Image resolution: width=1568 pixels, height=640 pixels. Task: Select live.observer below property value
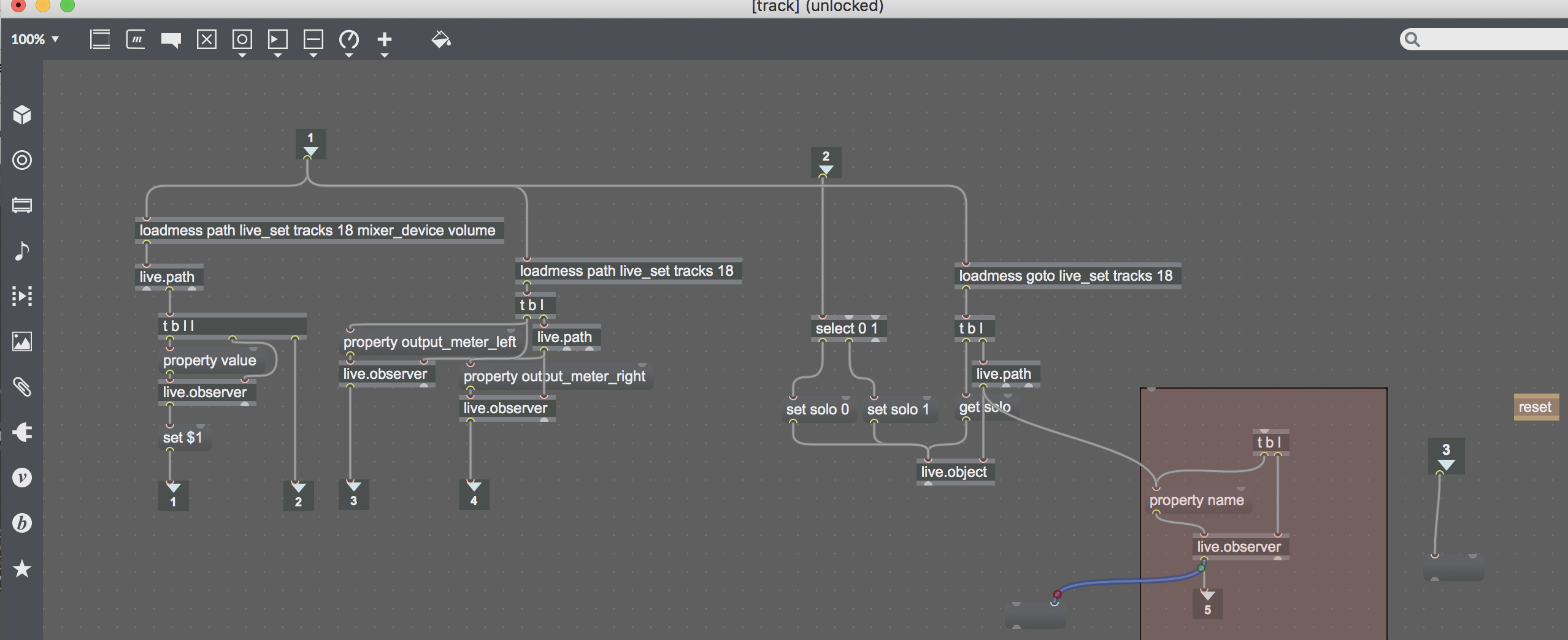pyautogui.click(x=207, y=392)
